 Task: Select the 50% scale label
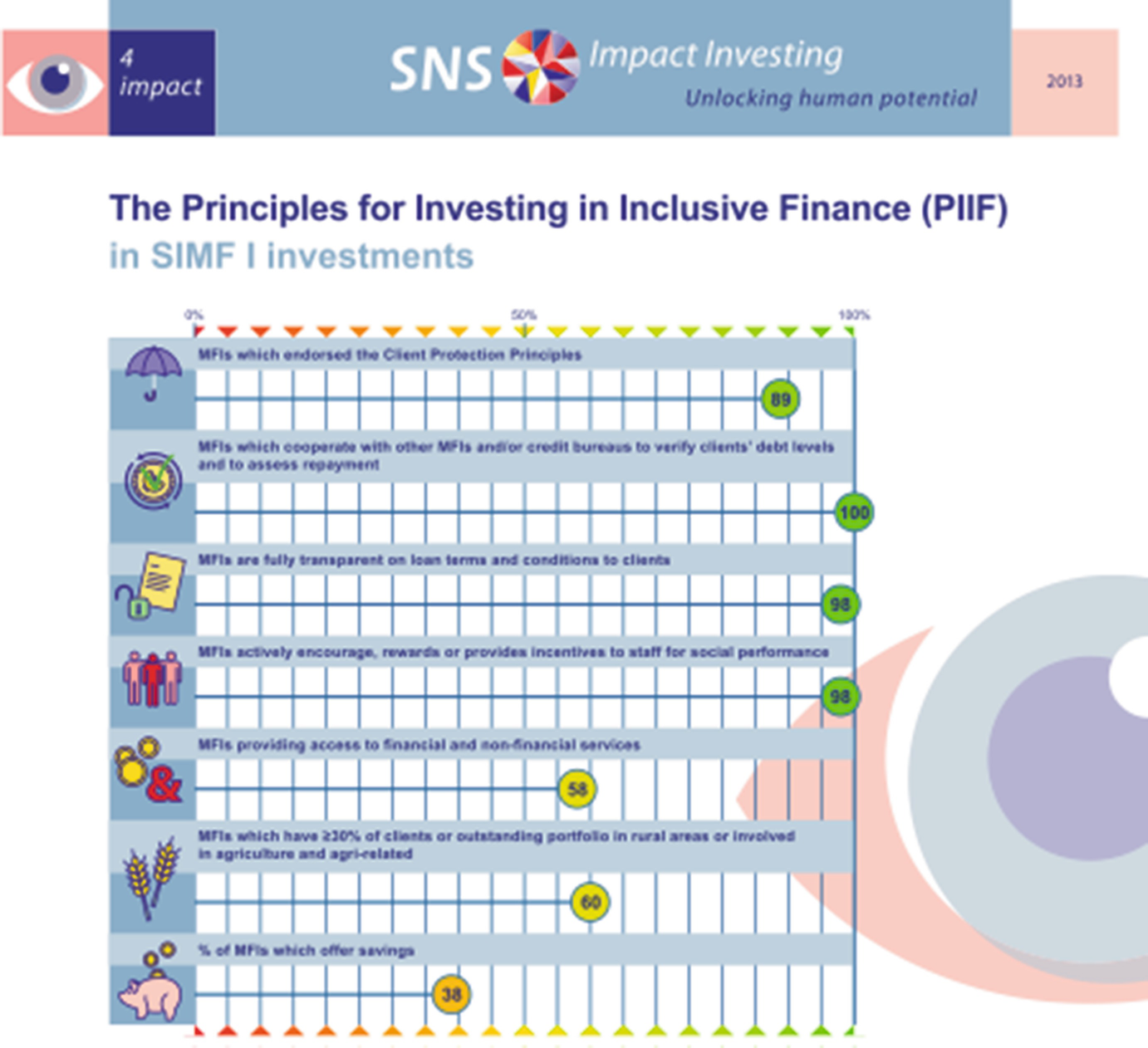tap(523, 315)
